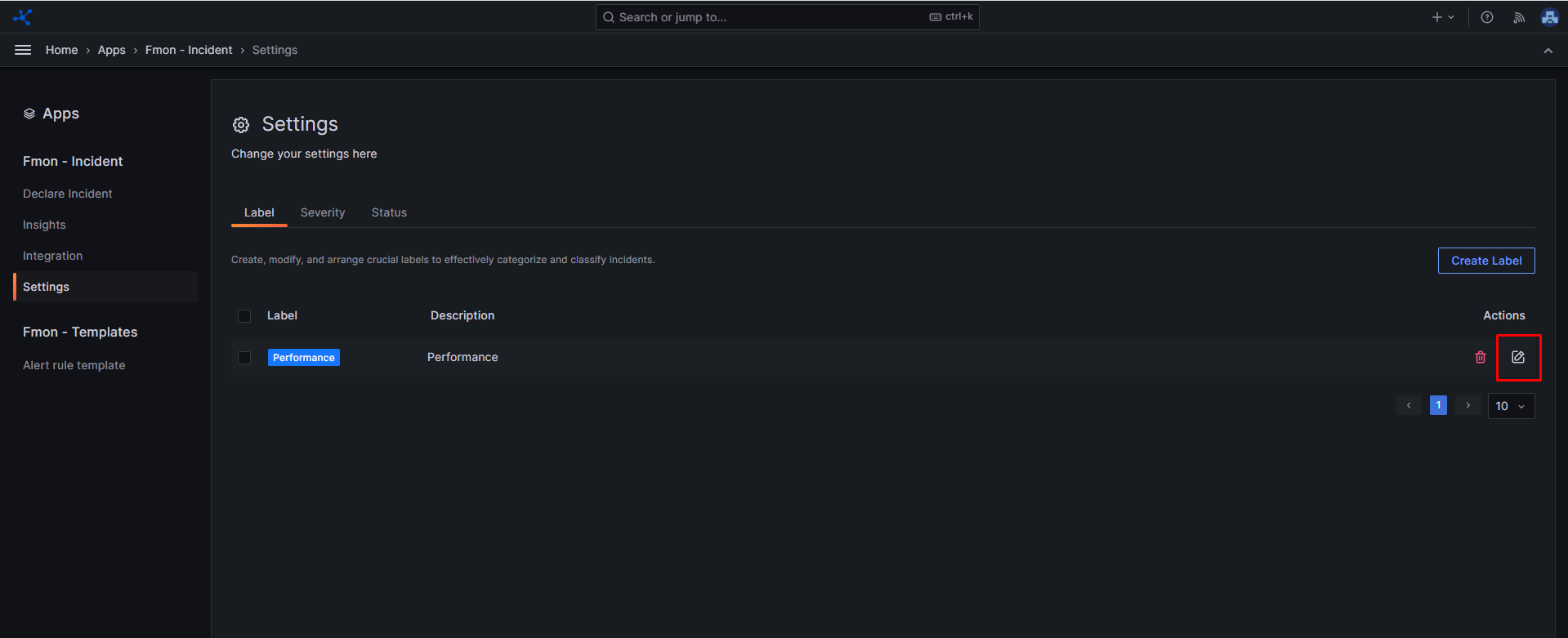
Task: Click the Settings gear icon in the heading
Action: (x=241, y=125)
